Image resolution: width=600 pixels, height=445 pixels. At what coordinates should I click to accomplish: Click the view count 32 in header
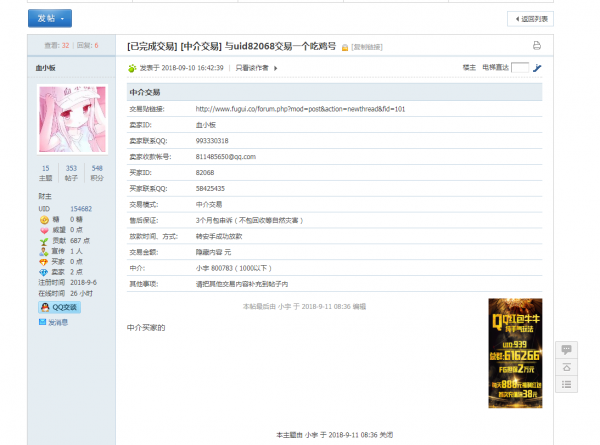65,46
